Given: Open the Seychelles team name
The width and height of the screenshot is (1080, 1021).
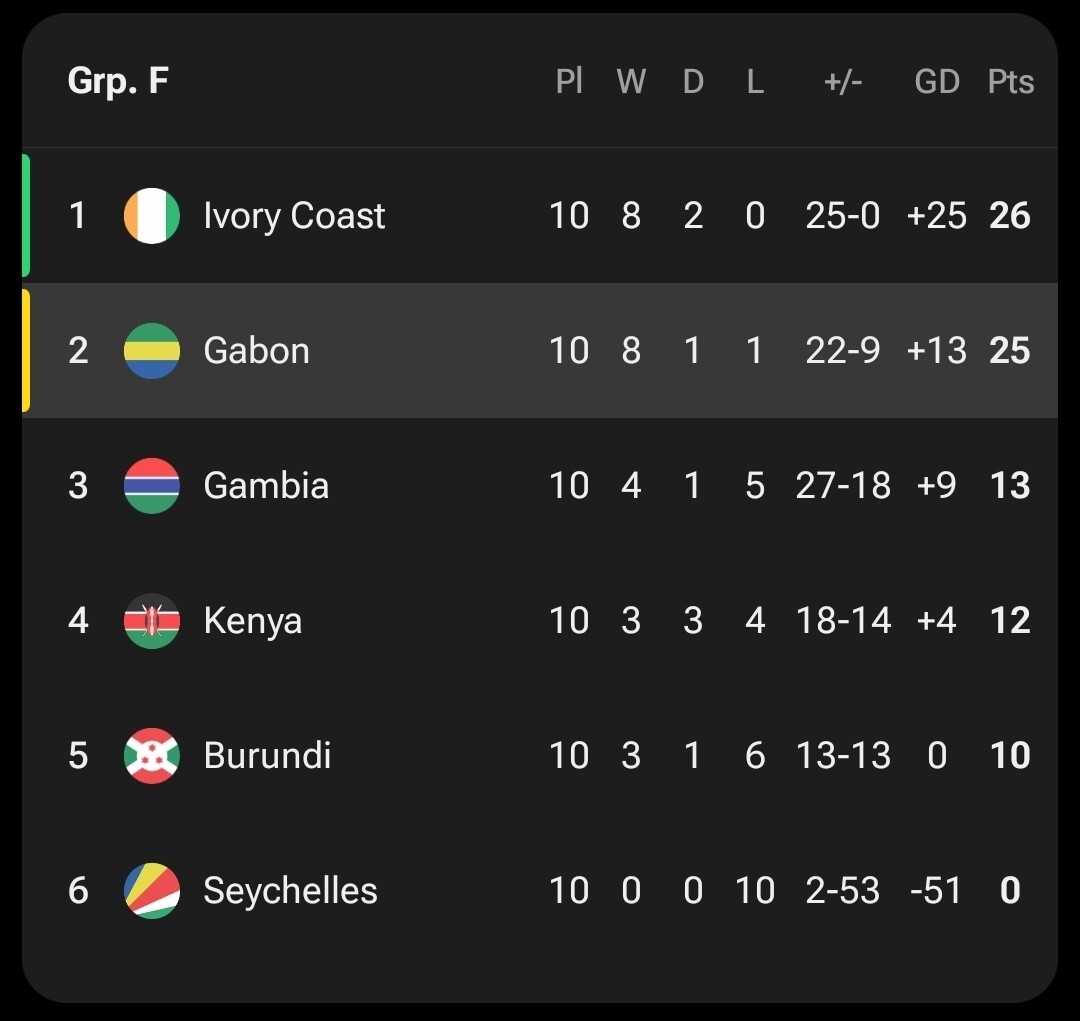Looking at the screenshot, I should pyautogui.click(x=290, y=891).
